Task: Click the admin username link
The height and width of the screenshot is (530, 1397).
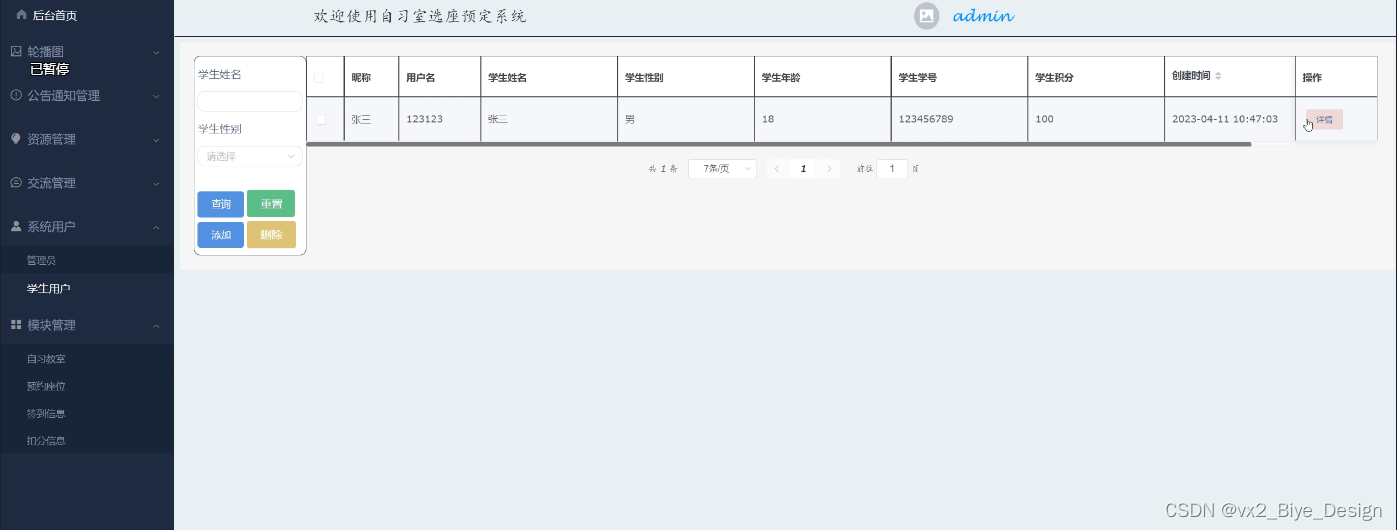Action: tap(984, 16)
